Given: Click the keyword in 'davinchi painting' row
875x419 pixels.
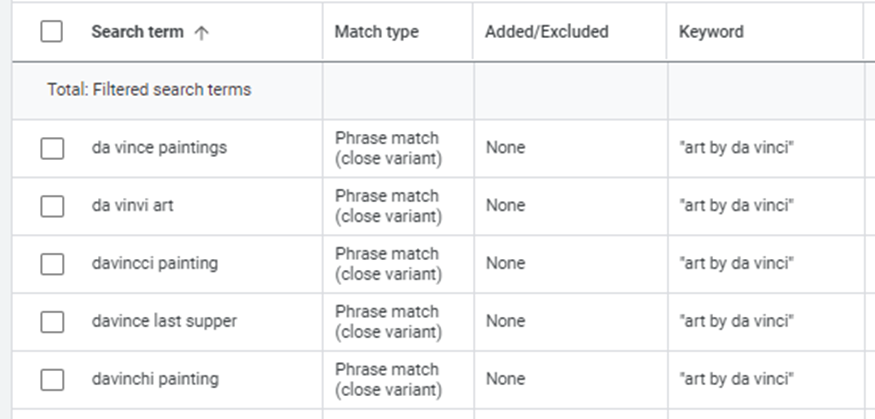Looking at the screenshot, I should 736,380.
